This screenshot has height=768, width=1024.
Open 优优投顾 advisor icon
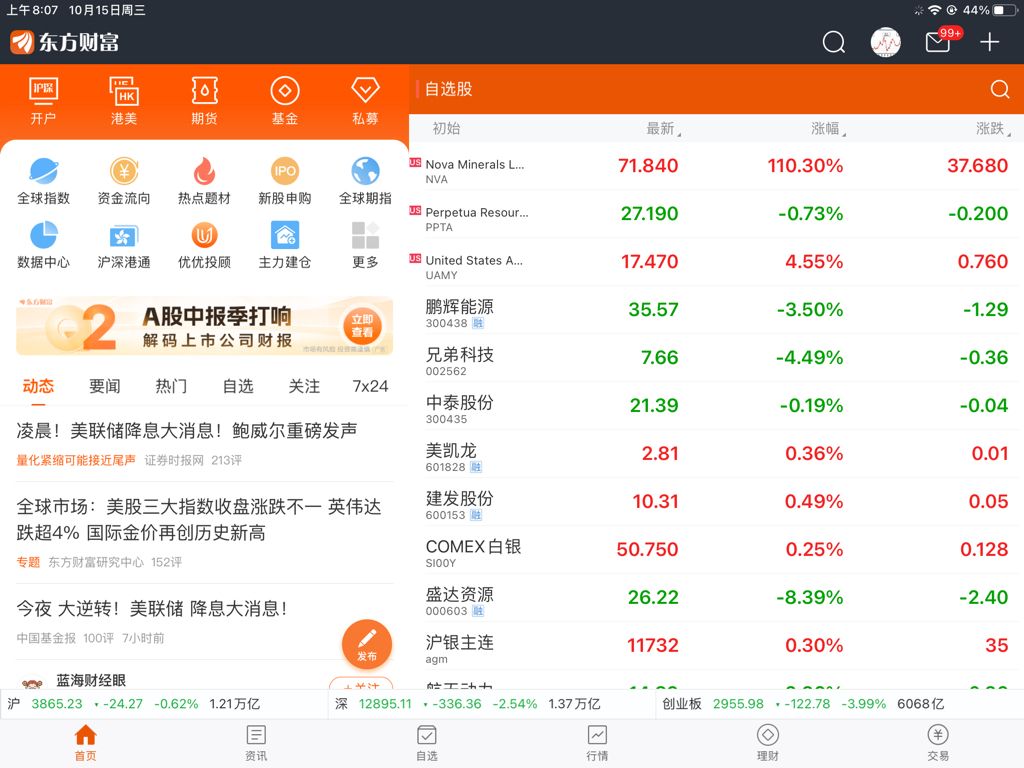[x=204, y=245]
